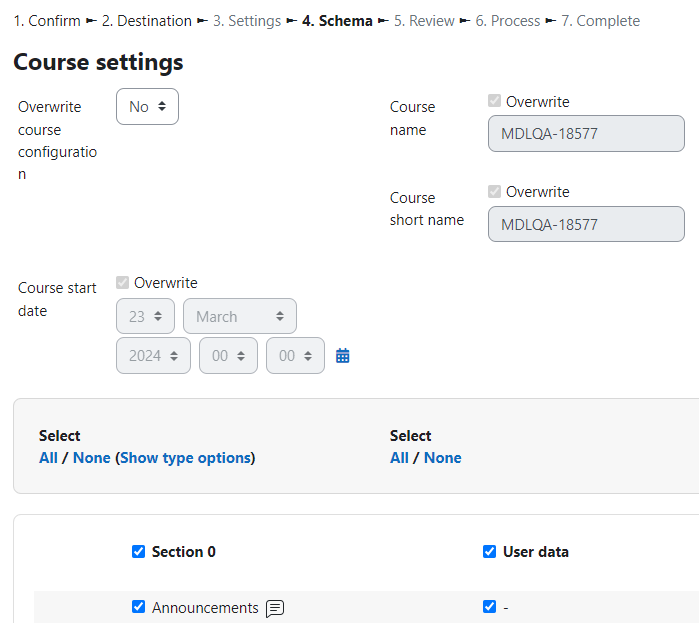Toggle the Section 0 checkbox
The height and width of the screenshot is (623, 699).
click(138, 552)
